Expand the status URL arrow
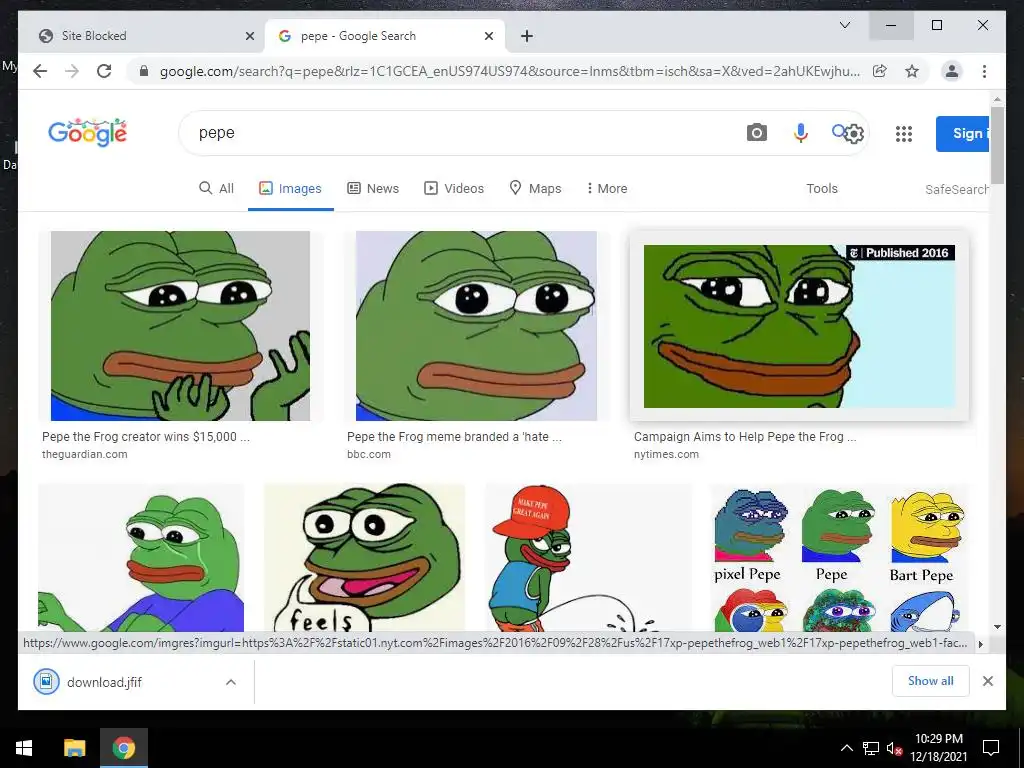Viewport: 1024px width, 768px height. pos(980,644)
